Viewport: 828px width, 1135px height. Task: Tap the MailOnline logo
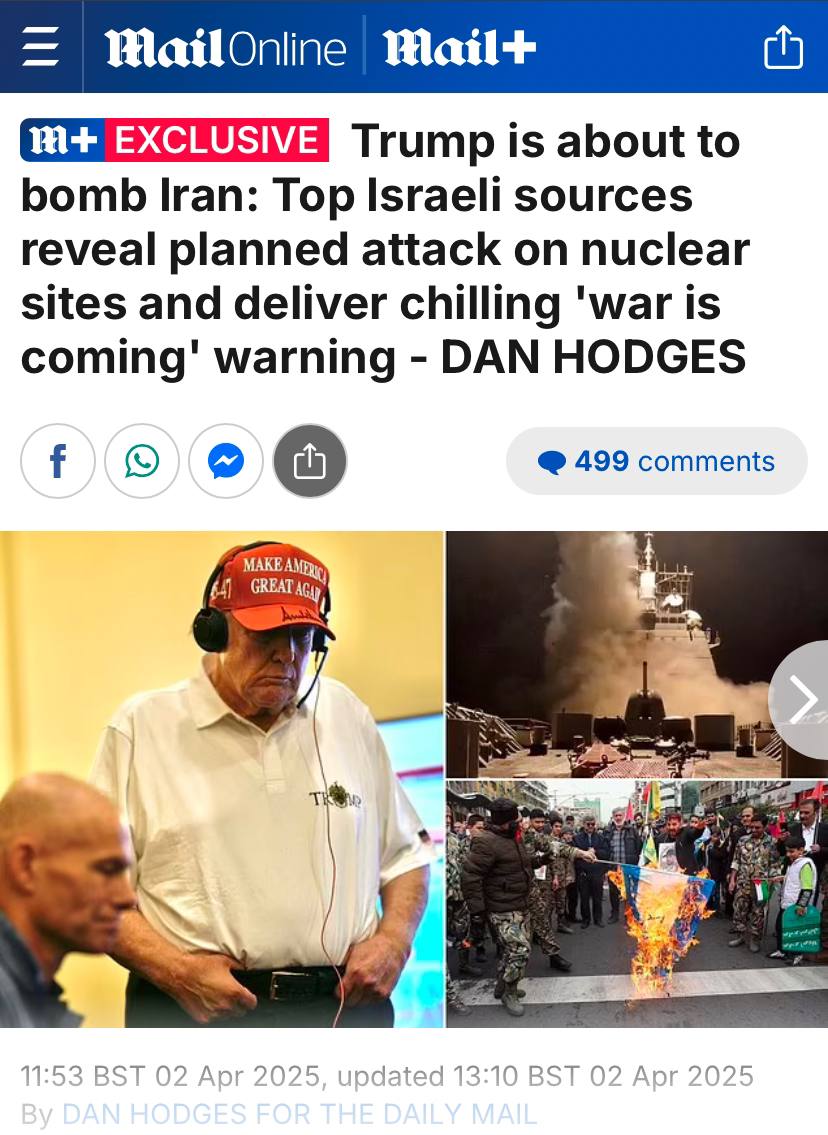226,48
